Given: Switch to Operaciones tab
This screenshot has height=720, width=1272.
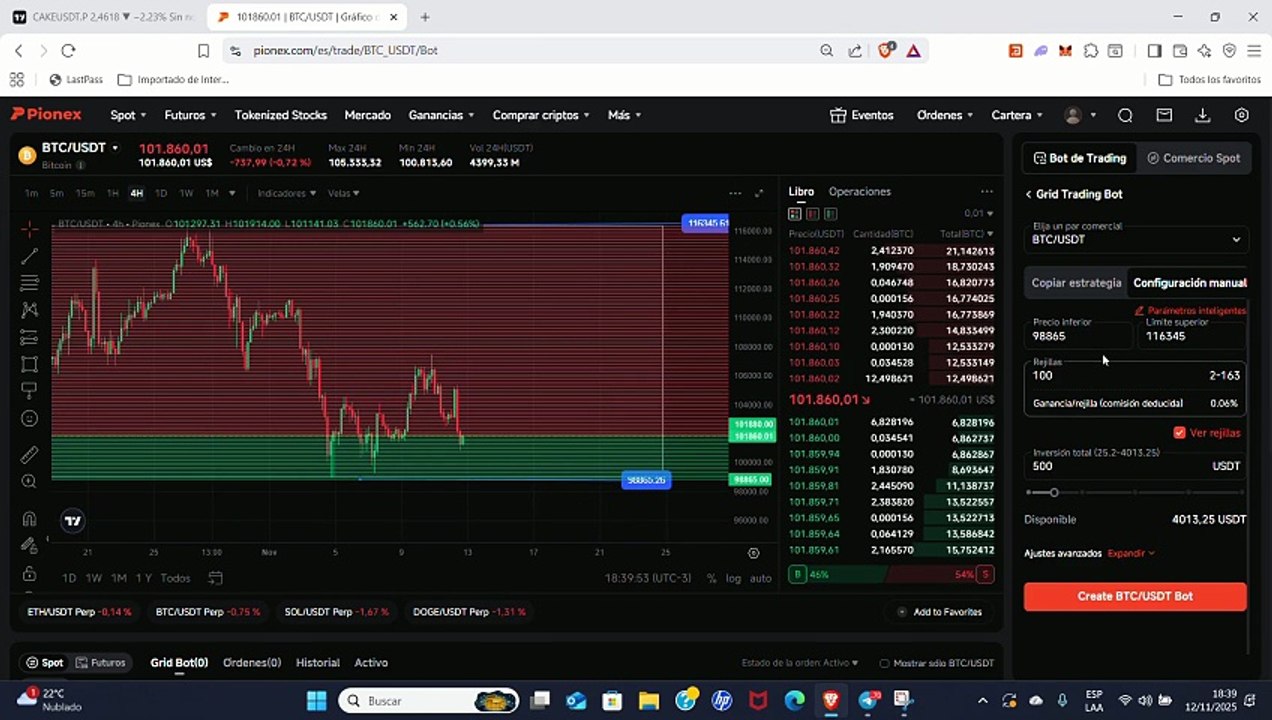Looking at the screenshot, I should 859,191.
